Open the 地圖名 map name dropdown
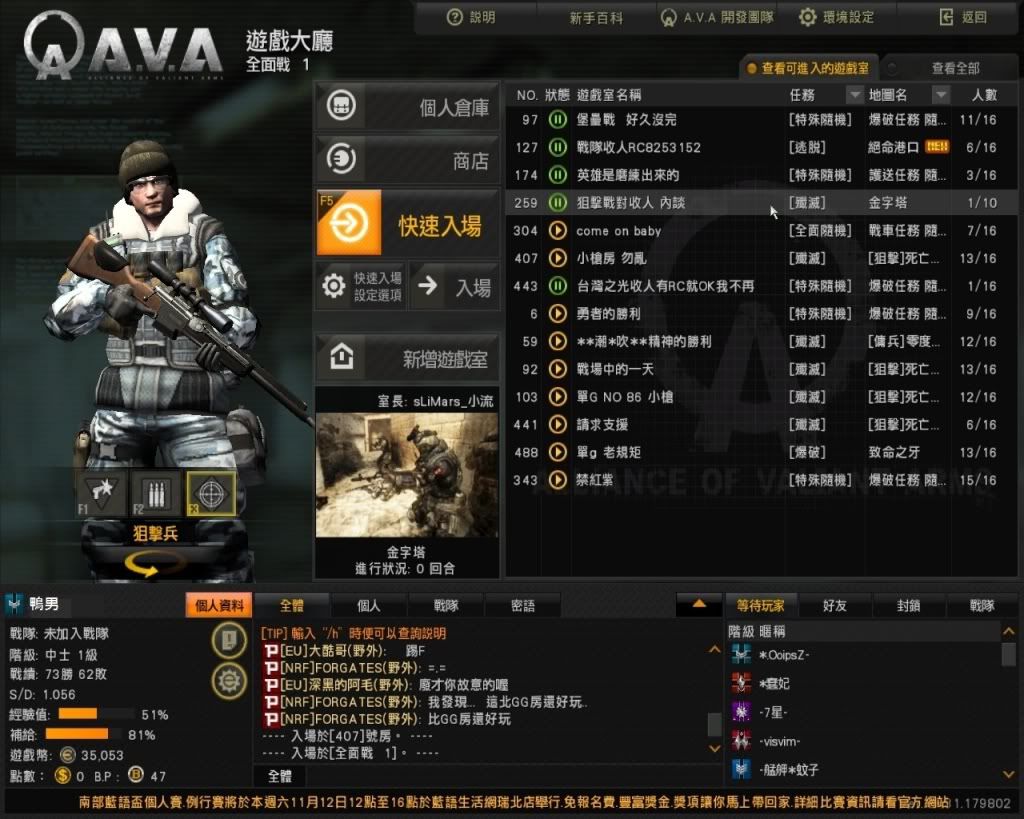1024x819 pixels. [940, 95]
